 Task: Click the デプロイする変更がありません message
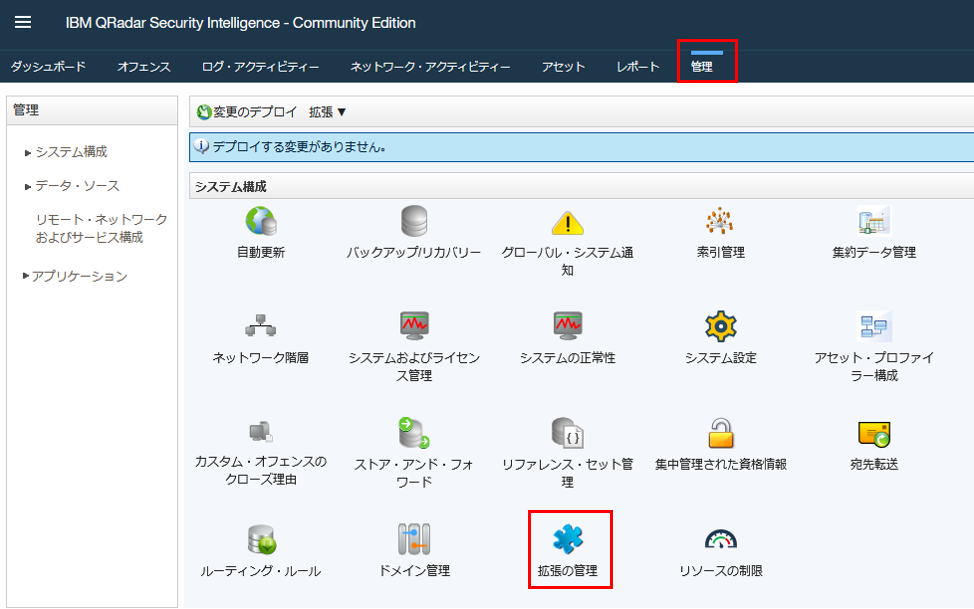[299, 147]
